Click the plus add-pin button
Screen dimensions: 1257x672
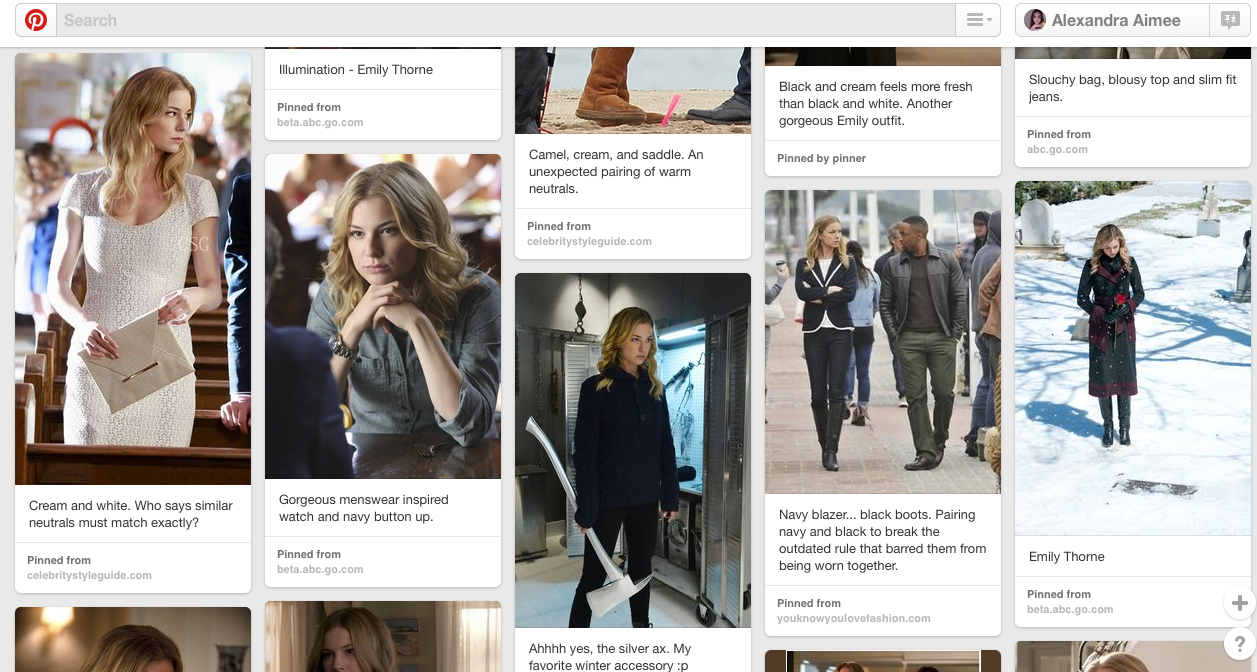tap(1240, 603)
